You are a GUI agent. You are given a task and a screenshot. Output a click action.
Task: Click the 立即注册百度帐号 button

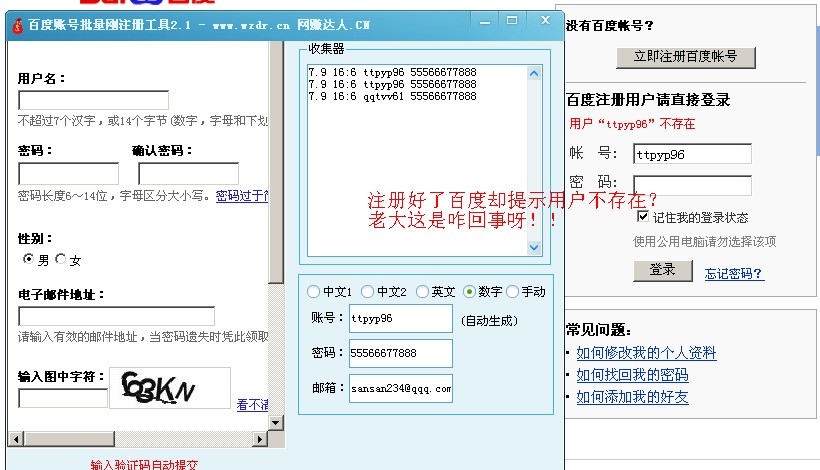tap(686, 57)
